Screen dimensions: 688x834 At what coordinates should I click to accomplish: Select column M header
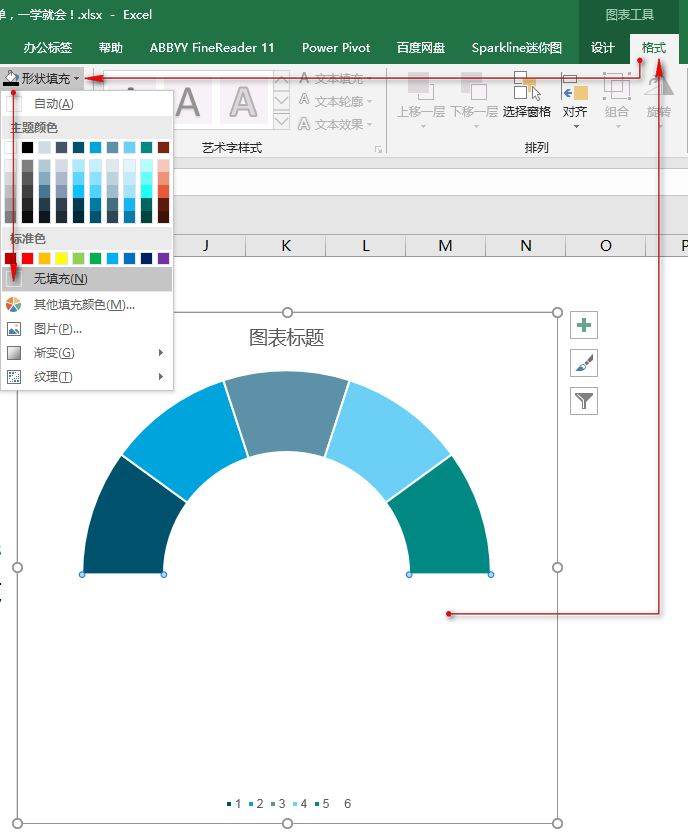click(x=446, y=246)
